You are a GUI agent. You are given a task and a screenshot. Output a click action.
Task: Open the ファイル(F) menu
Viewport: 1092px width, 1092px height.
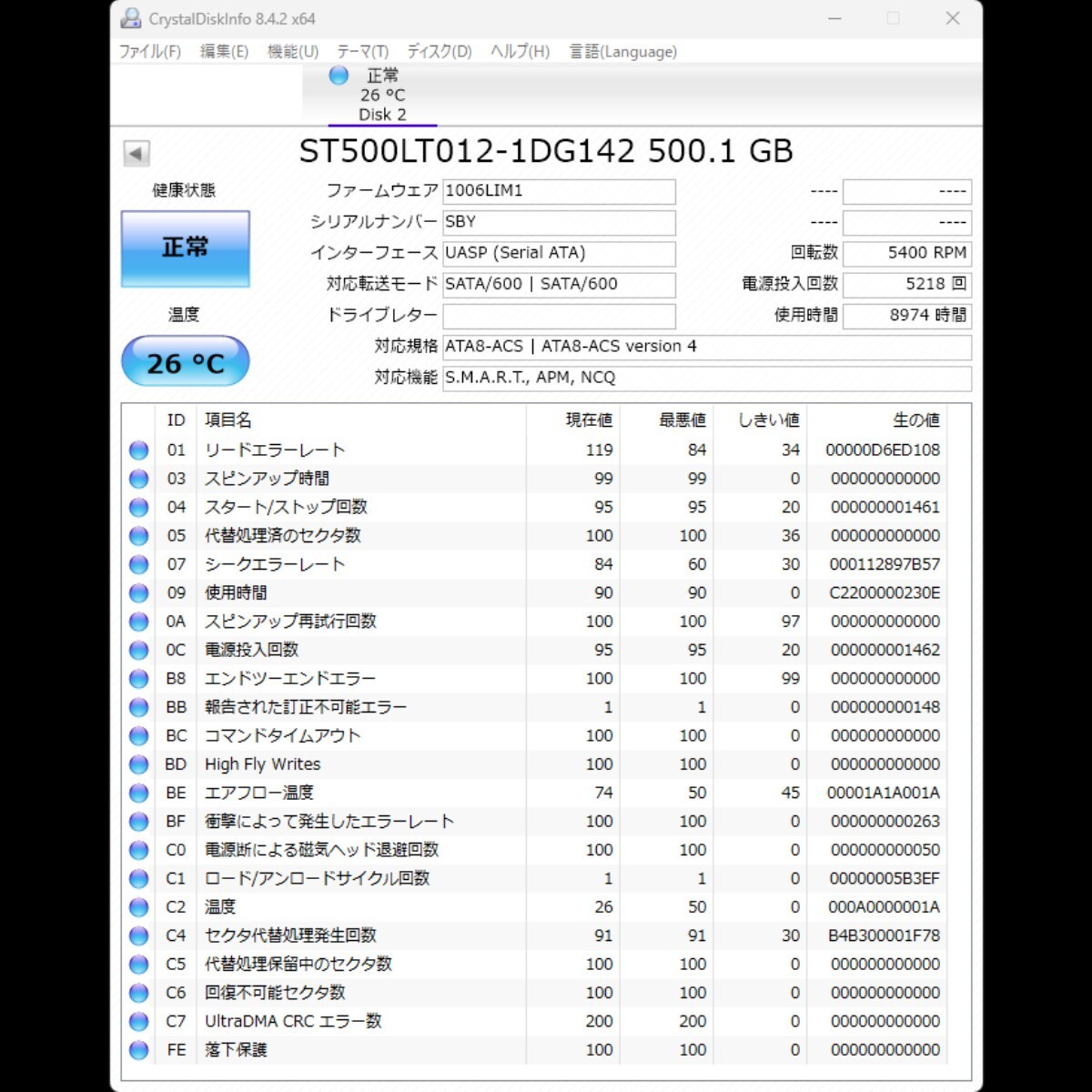pyautogui.click(x=150, y=52)
